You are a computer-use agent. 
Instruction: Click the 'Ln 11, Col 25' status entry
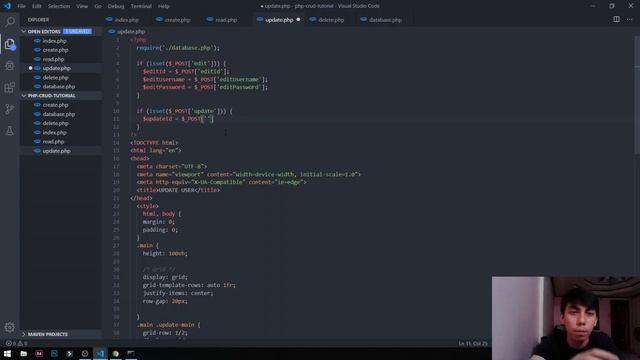point(473,344)
